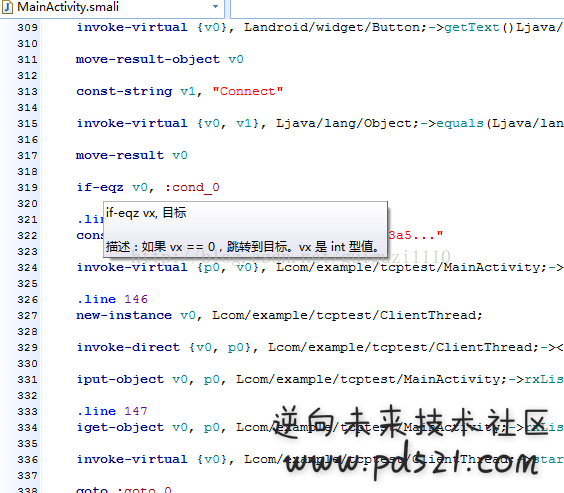The height and width of the screenshot is (493, 564).
Task: Click ClientThread class name on line 327
Action: pos(428,315)
